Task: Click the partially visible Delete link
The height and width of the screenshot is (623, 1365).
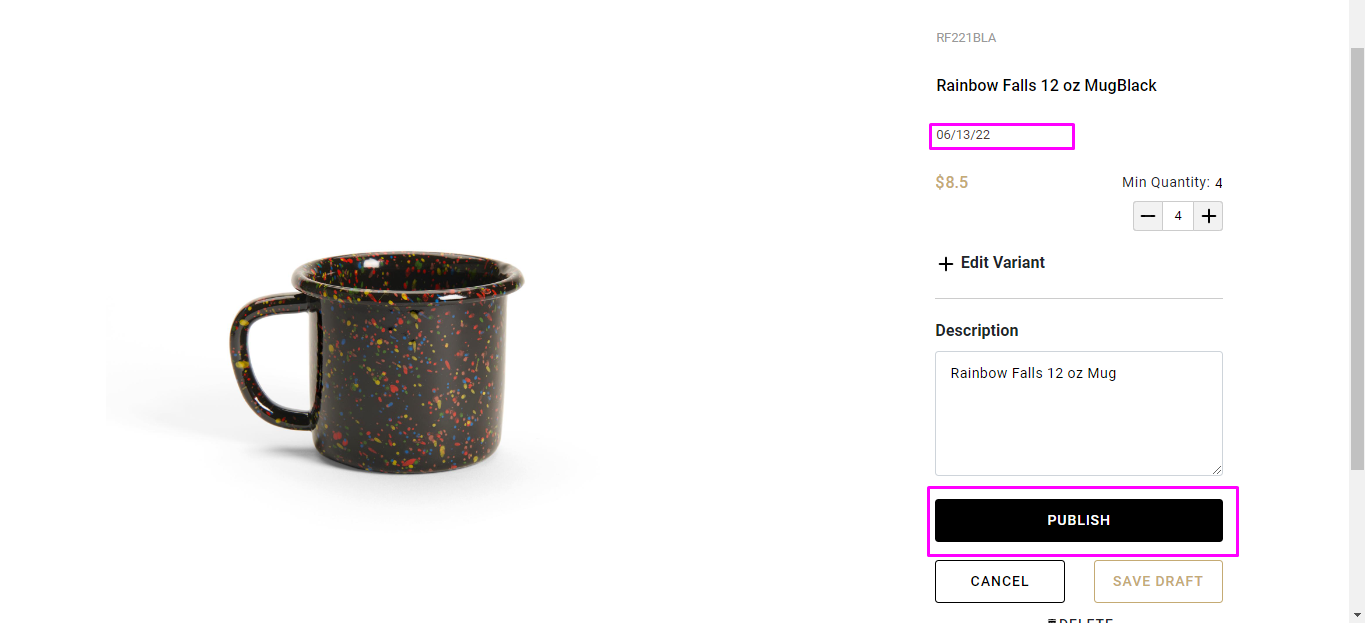Action: (x=1079, y=620)
